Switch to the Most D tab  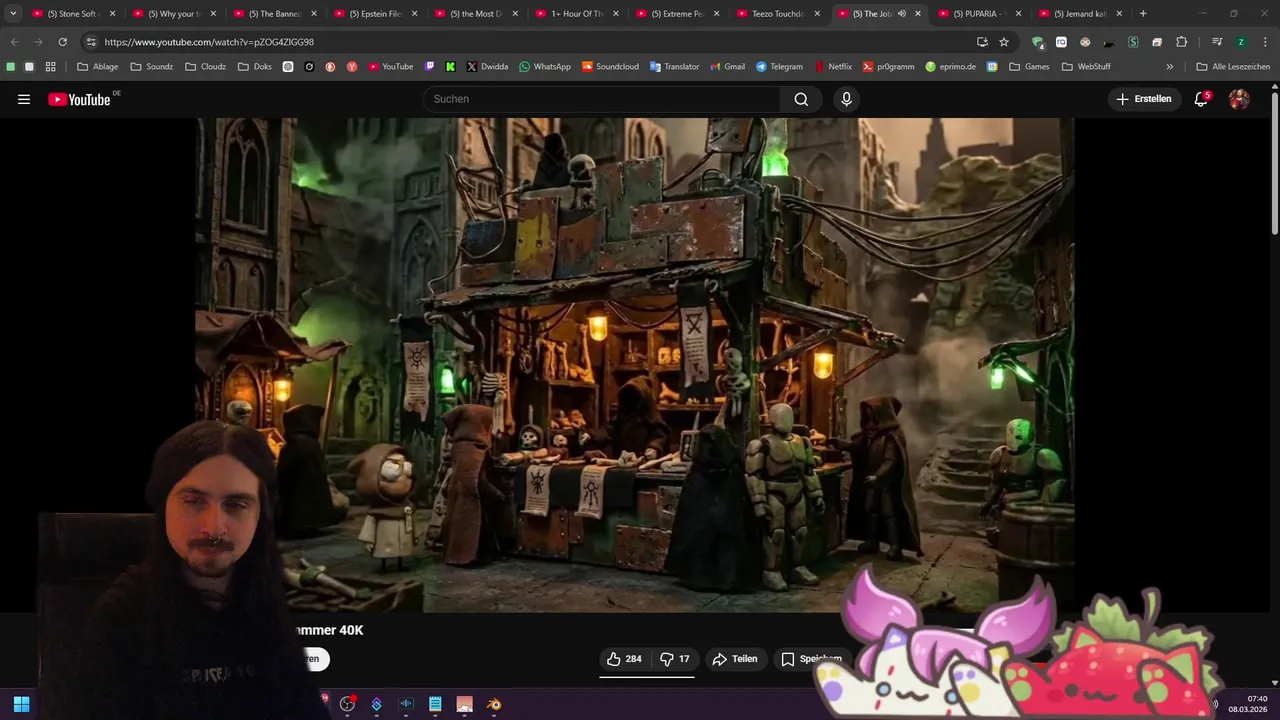pyautogui.click(x=474, y=14)
